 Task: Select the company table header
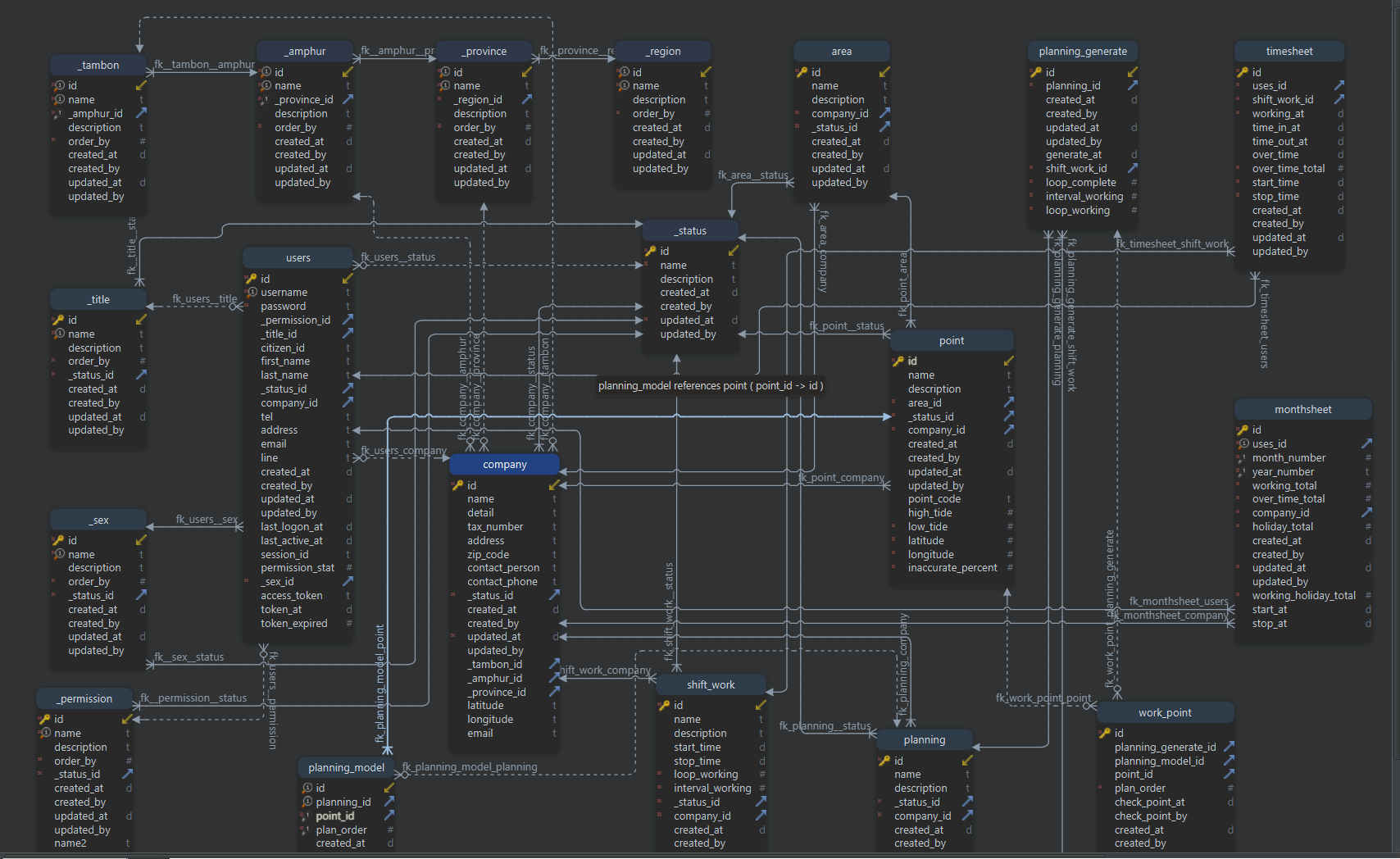click(504, 465)
